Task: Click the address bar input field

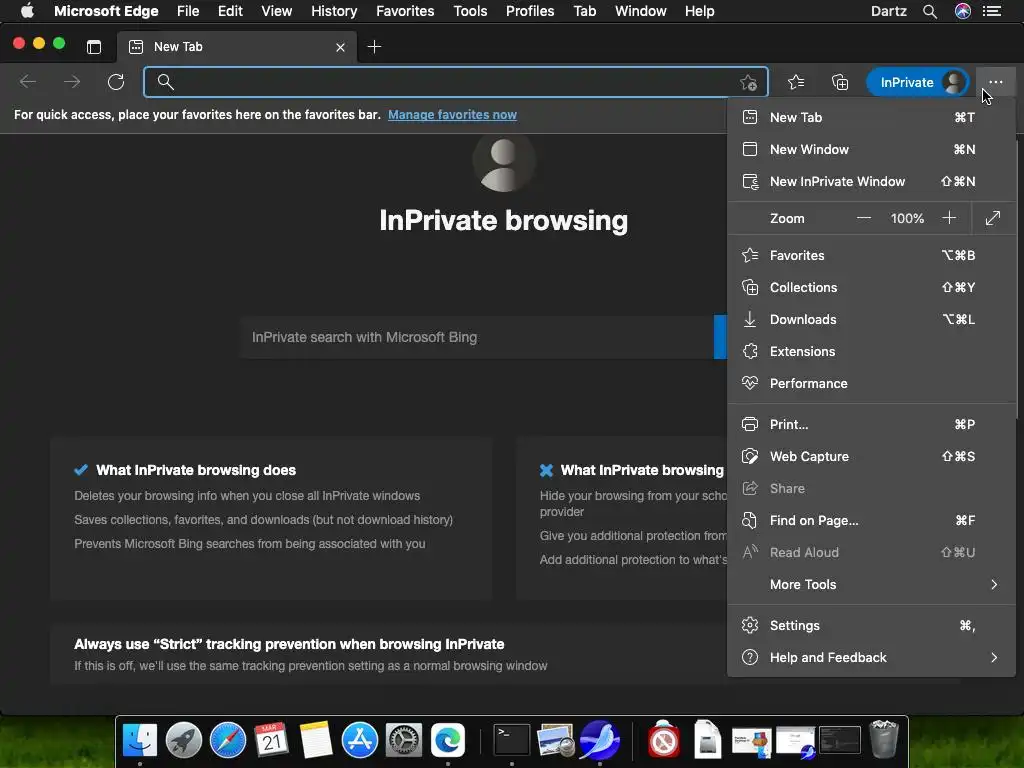Action: point(455,82)
